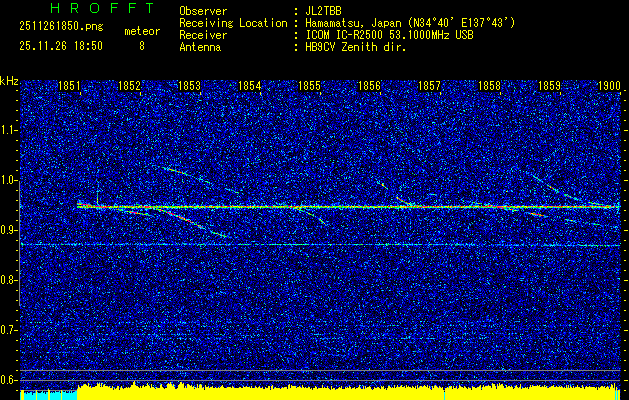Viewport: 629px width, 400px height.
Task: Click the 0.7 frequency axis label
Action: (x=9, y=330)
